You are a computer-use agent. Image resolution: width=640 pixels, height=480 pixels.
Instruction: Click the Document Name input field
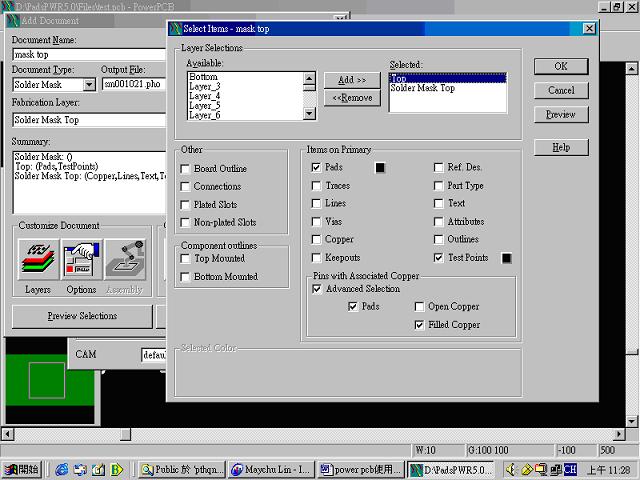tap(88, 54)
